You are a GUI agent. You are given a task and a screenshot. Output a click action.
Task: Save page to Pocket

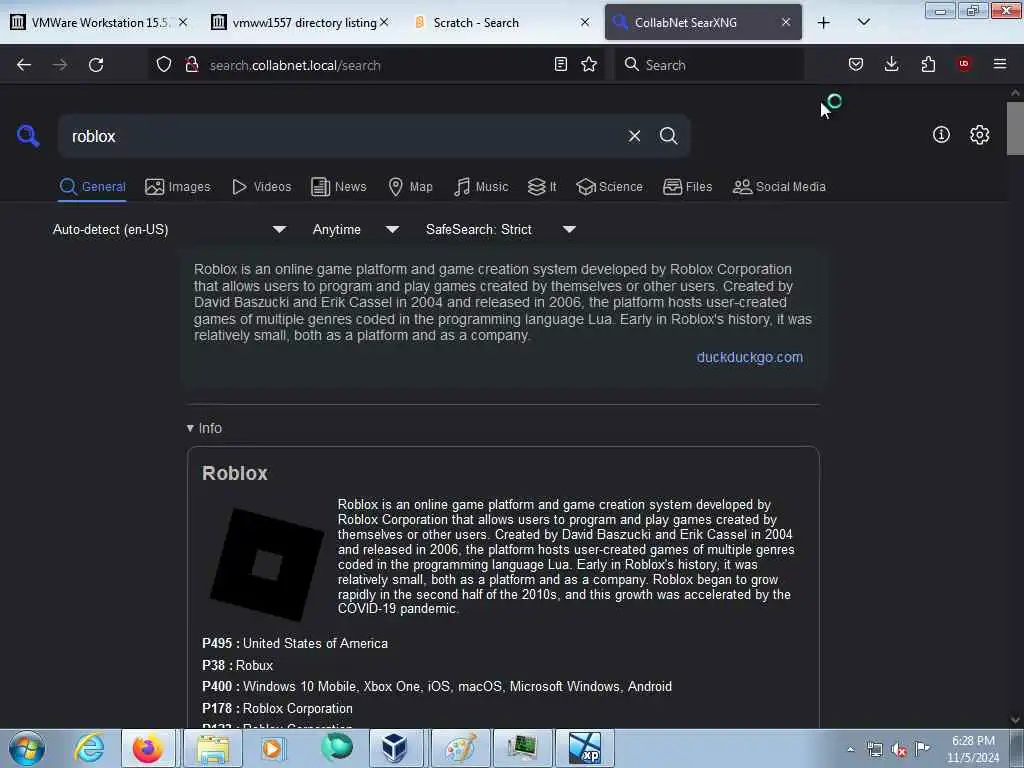(856, 64)
